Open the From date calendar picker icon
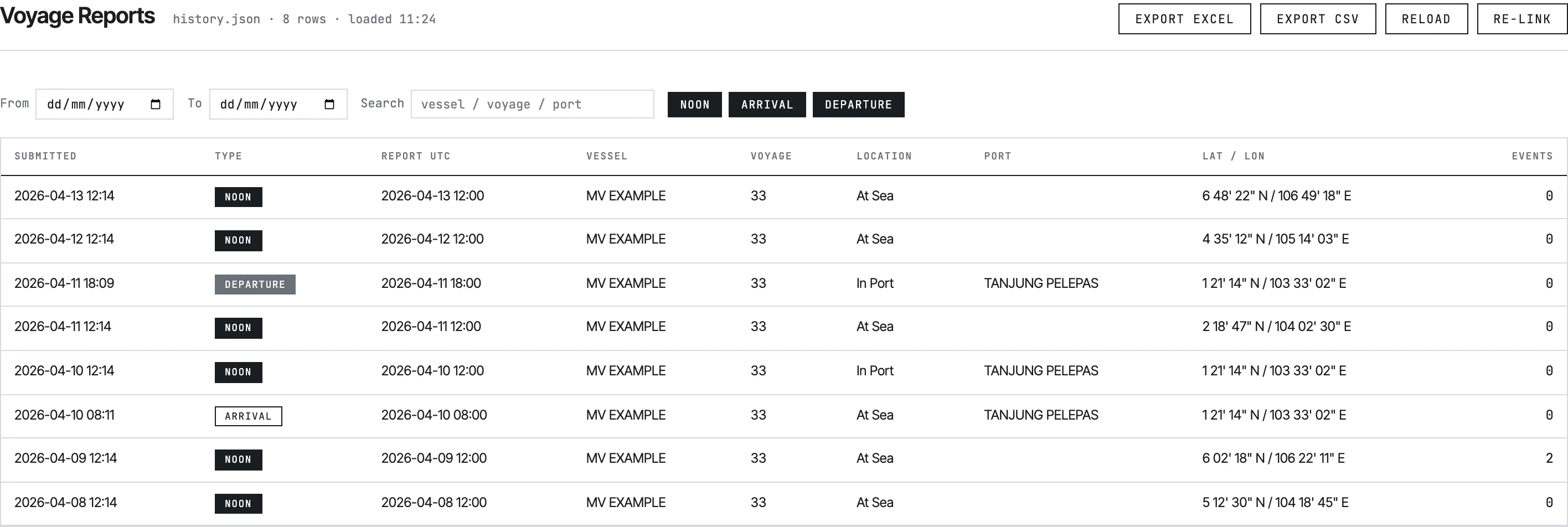Image resolution: width=1568 pixels, height=527 pixels. (x=155, y=104)
